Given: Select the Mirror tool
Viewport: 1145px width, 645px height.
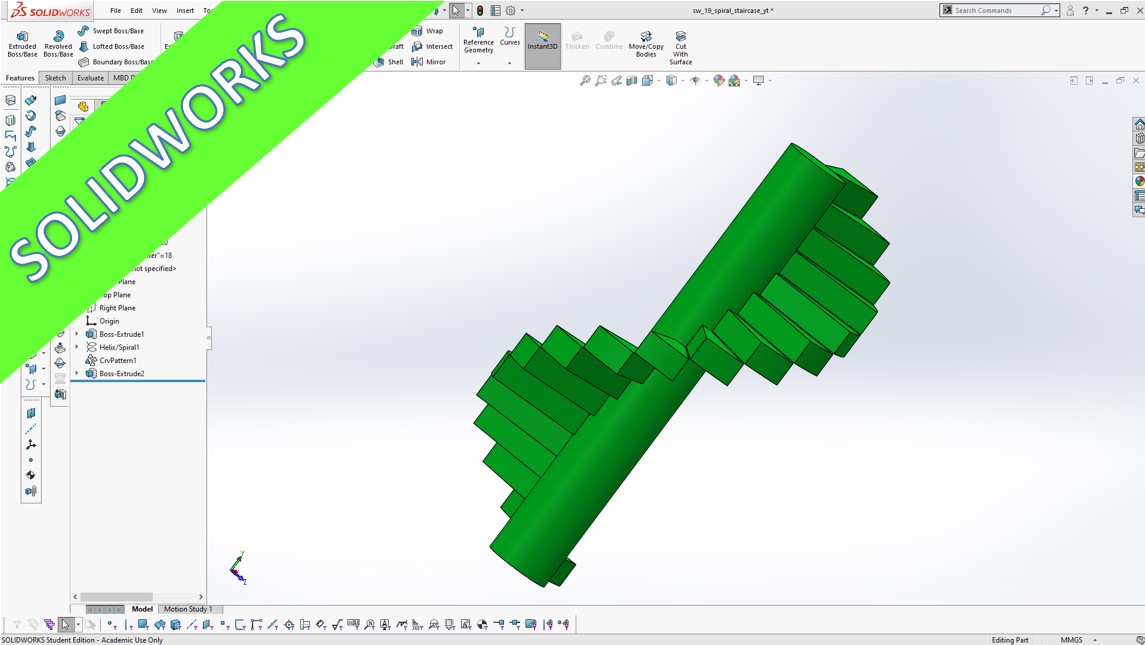Looking at the screenshot, I should click(428, 62).
